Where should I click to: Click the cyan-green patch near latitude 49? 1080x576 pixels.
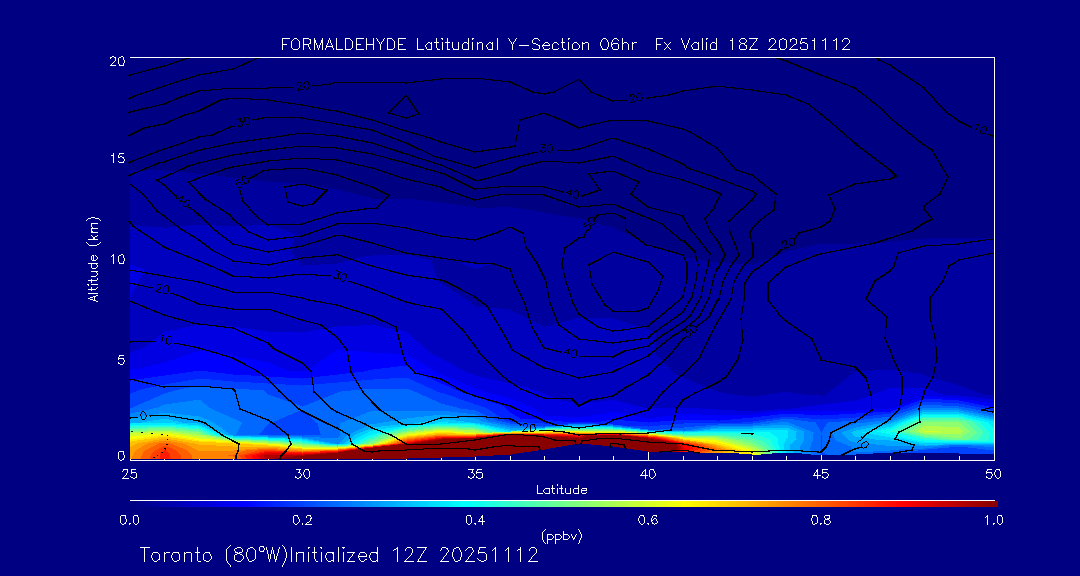tap(950, 428)
